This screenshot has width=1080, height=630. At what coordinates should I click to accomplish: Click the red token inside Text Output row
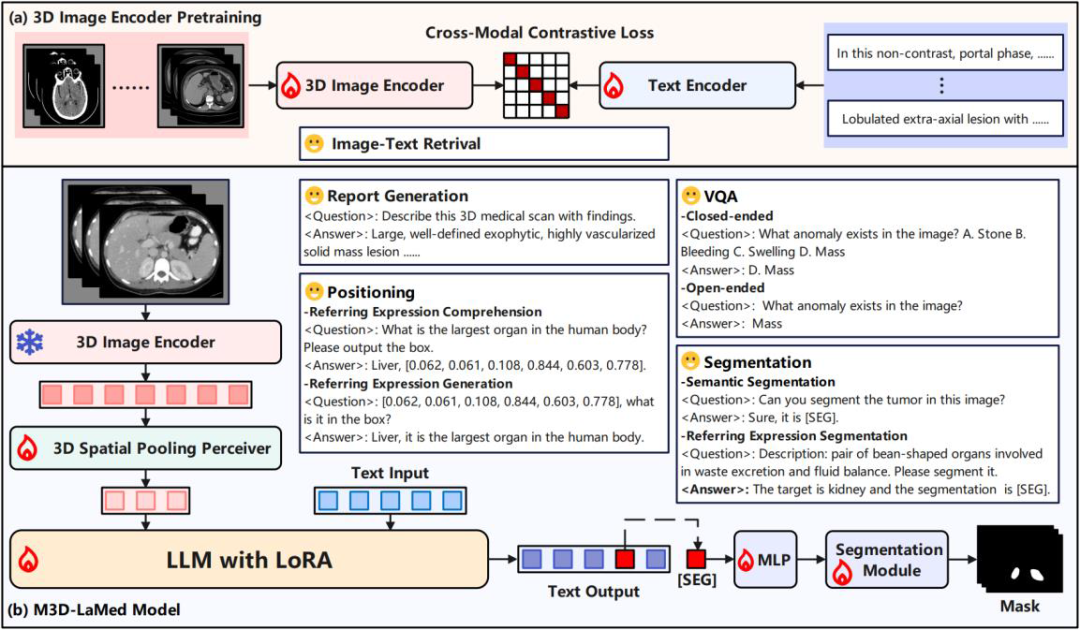click(x=624, y=558)
